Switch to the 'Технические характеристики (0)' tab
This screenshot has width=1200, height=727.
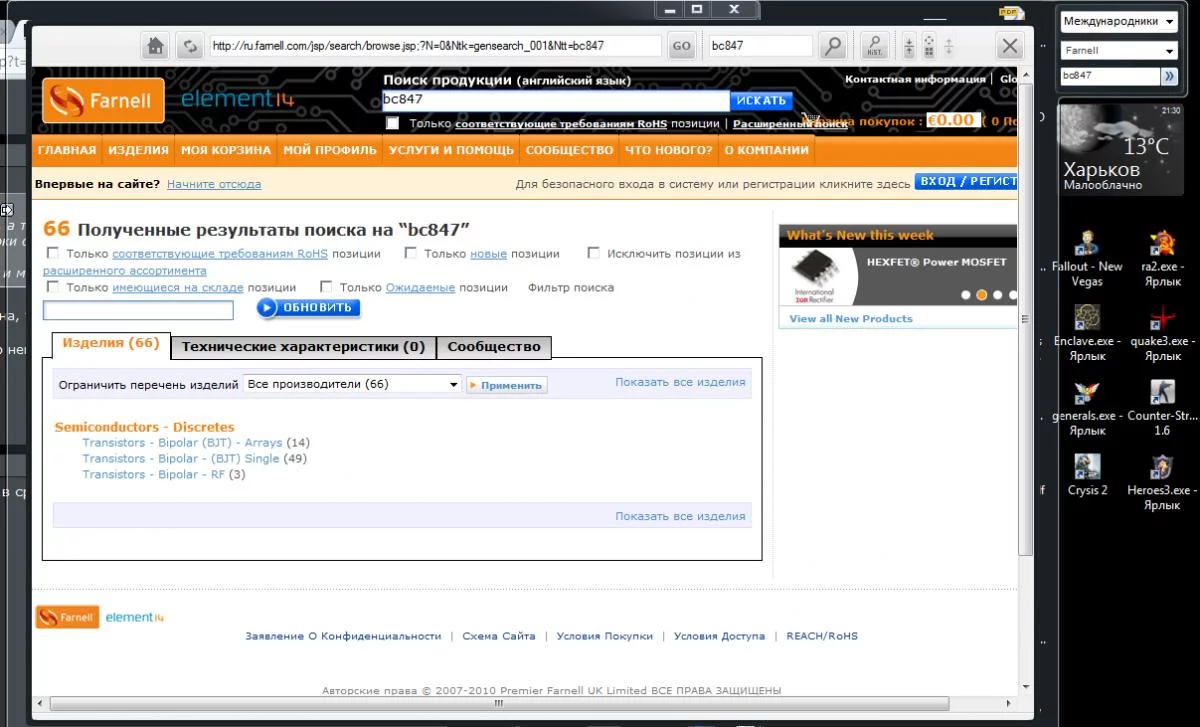coord(303,347)
